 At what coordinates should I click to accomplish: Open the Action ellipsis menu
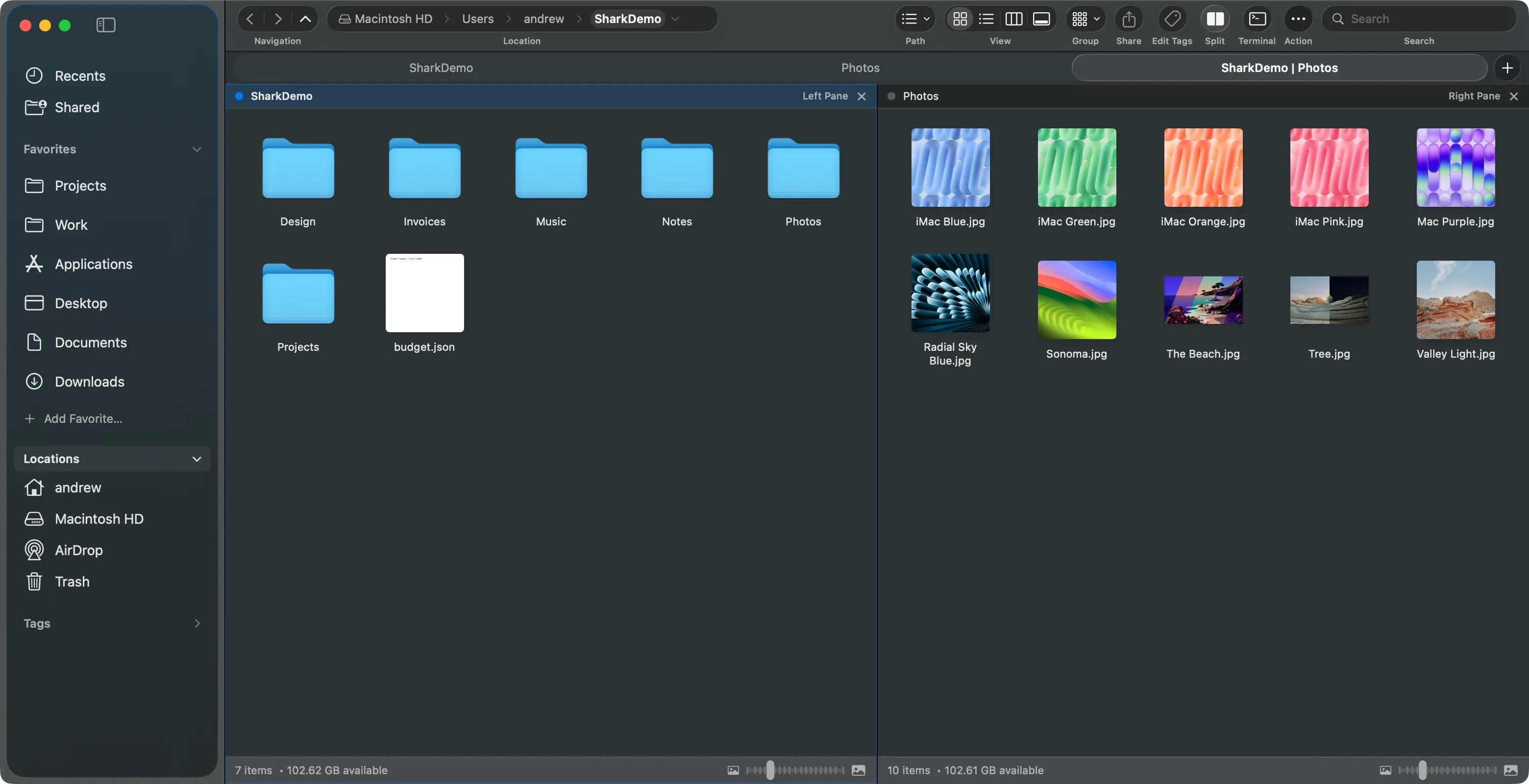coord(1298,19)
